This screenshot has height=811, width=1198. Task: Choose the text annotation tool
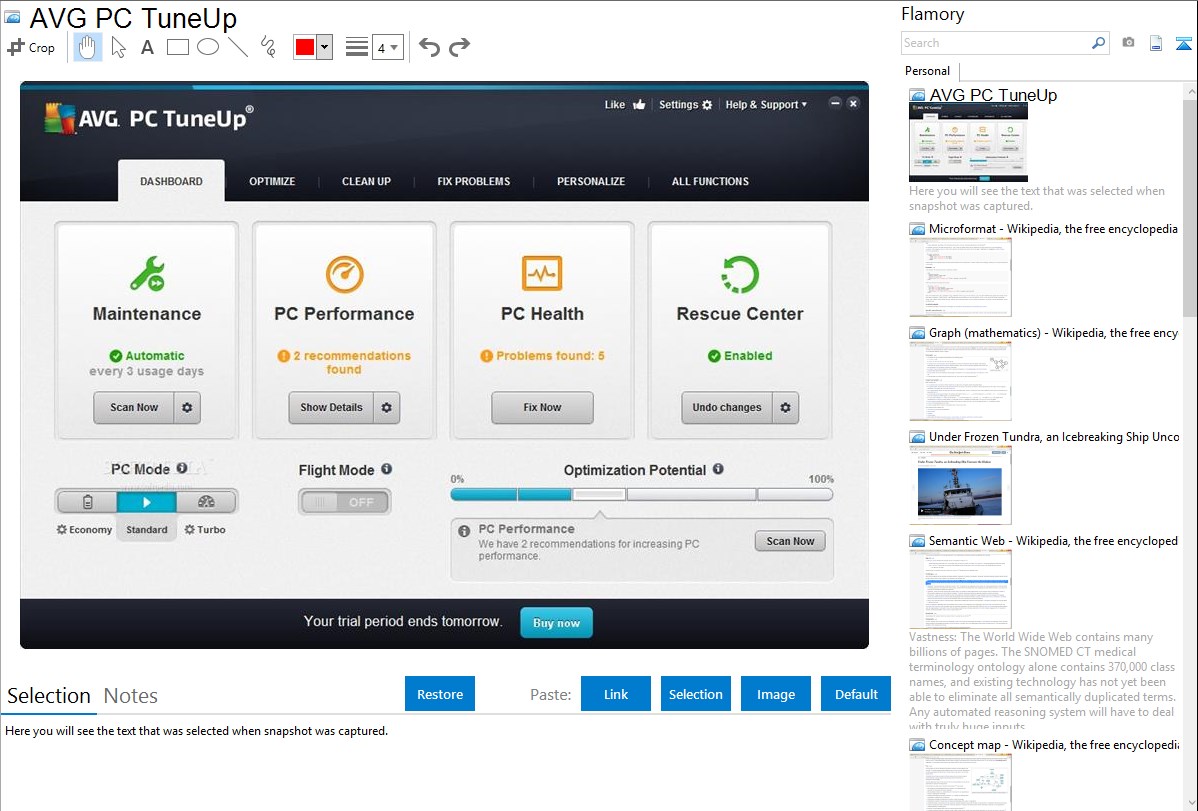point(147,47)
